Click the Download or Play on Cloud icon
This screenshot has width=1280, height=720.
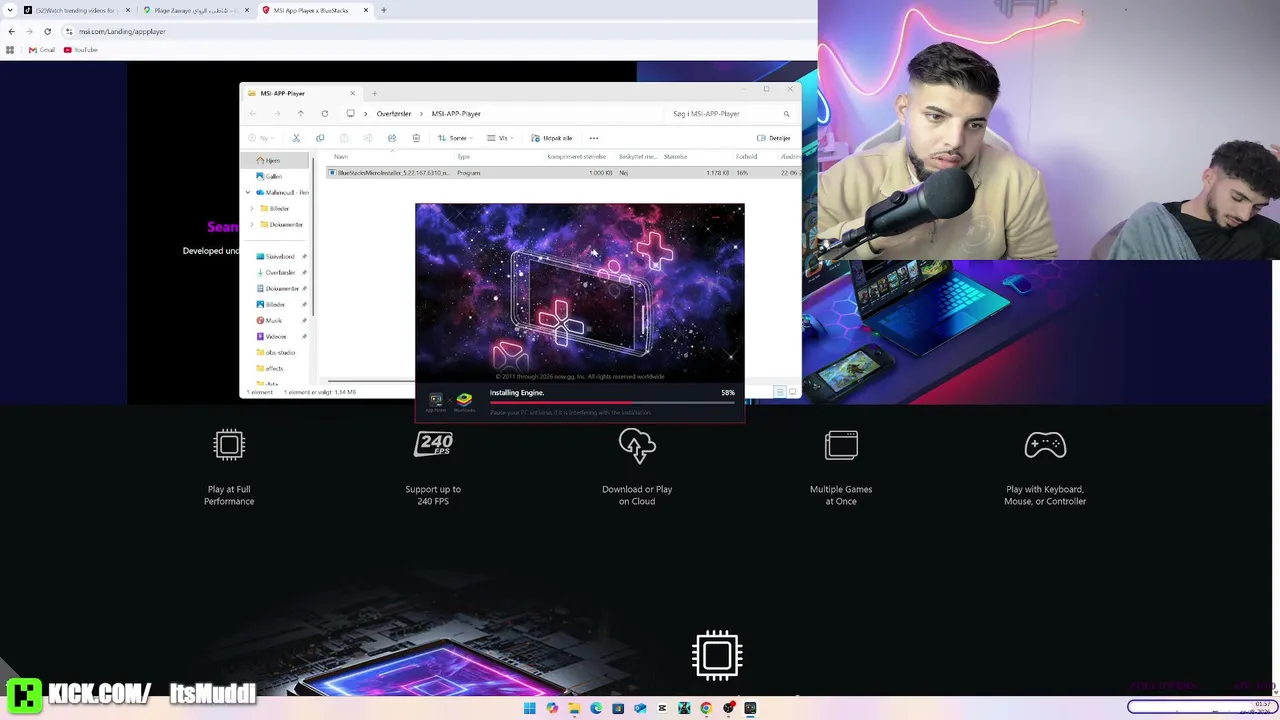(637, 446)
